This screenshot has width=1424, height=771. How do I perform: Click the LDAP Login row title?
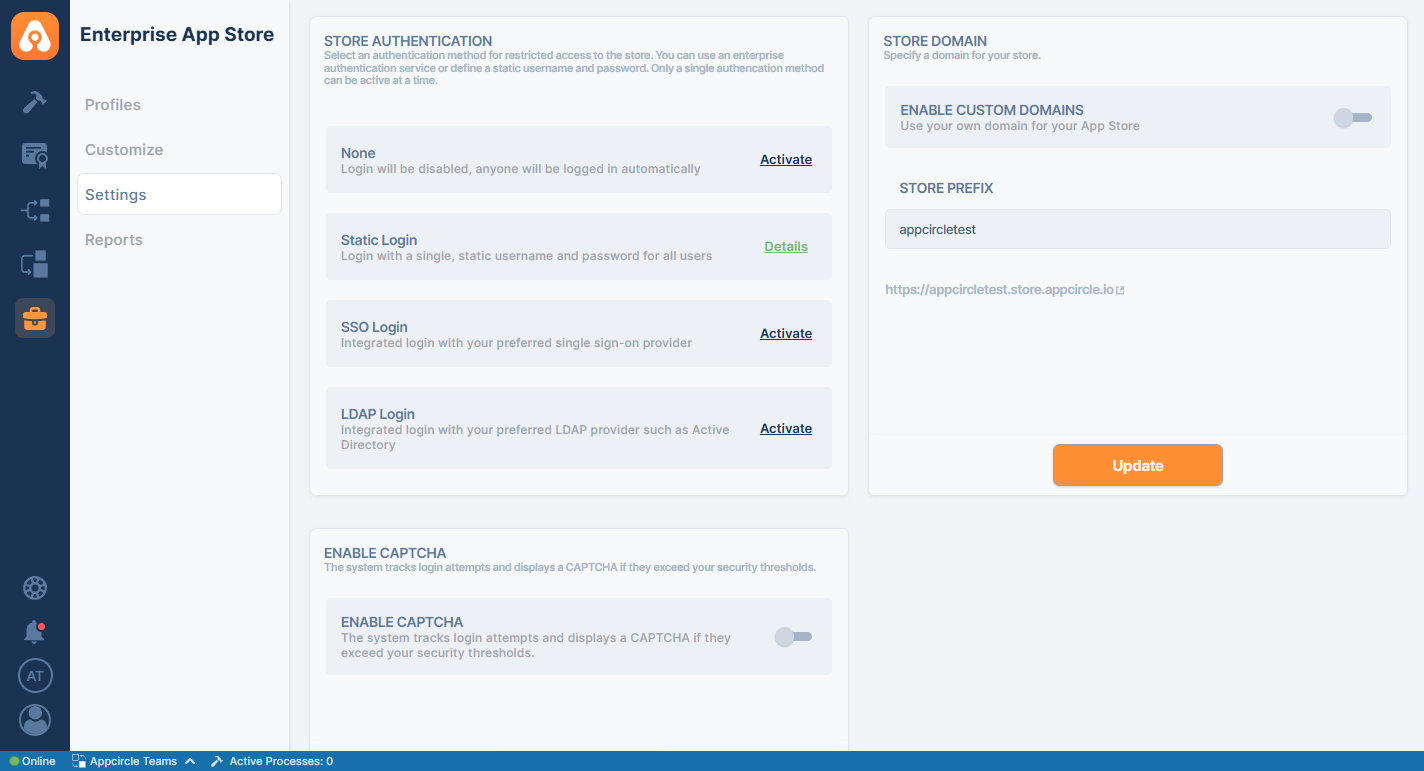click(x=378, y=414)
